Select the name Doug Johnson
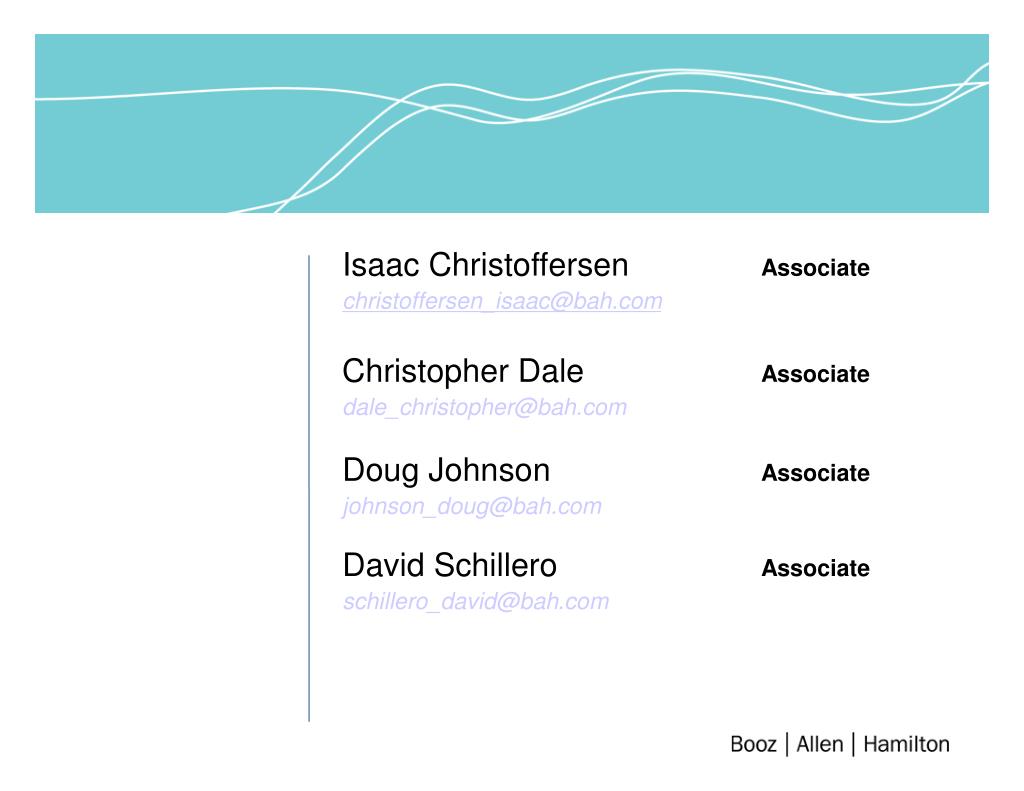 446,470
